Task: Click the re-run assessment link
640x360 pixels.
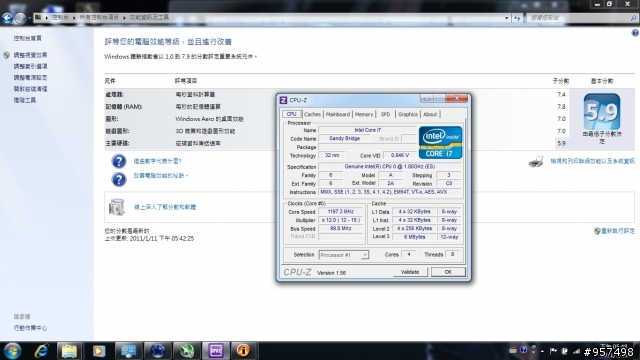Action: 618,231
